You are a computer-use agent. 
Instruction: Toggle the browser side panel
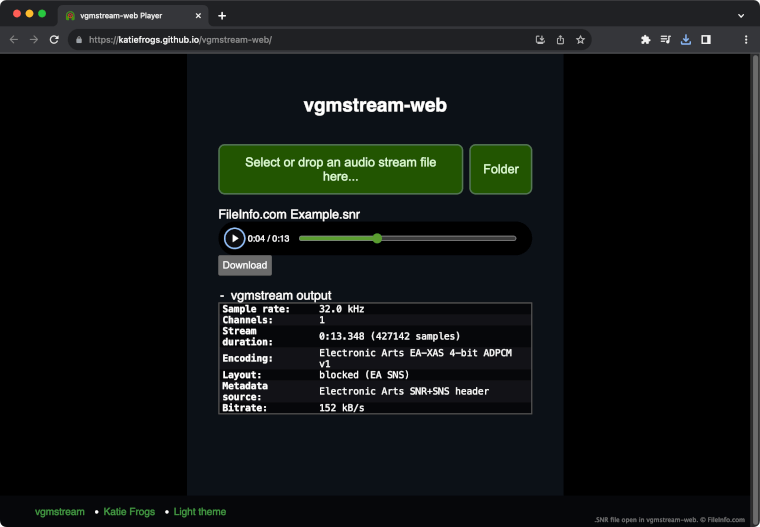[x=706, y=40]
